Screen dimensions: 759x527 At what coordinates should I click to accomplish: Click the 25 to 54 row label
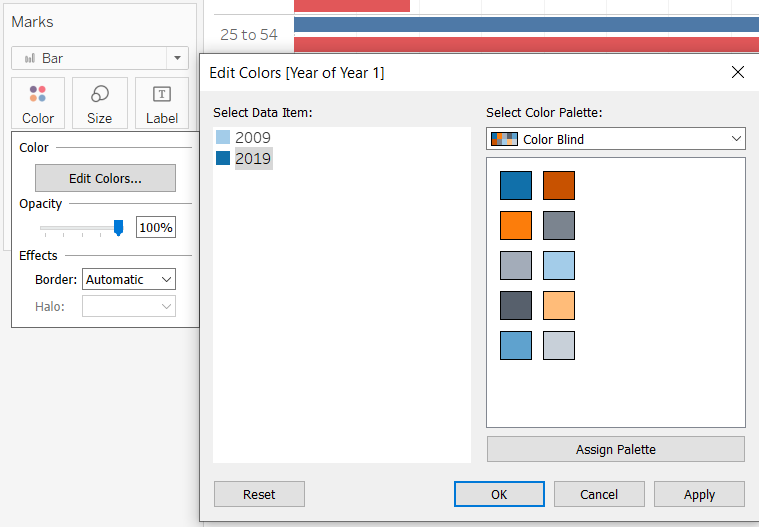[x=249, y=35]
